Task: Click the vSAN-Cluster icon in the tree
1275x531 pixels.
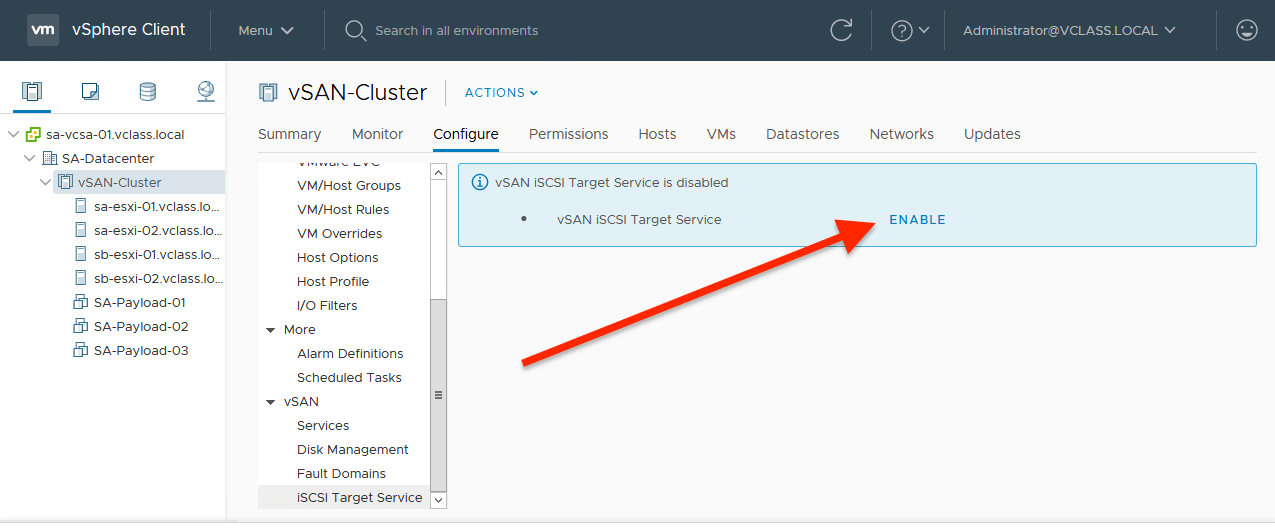Action: (x=66, y=182)
